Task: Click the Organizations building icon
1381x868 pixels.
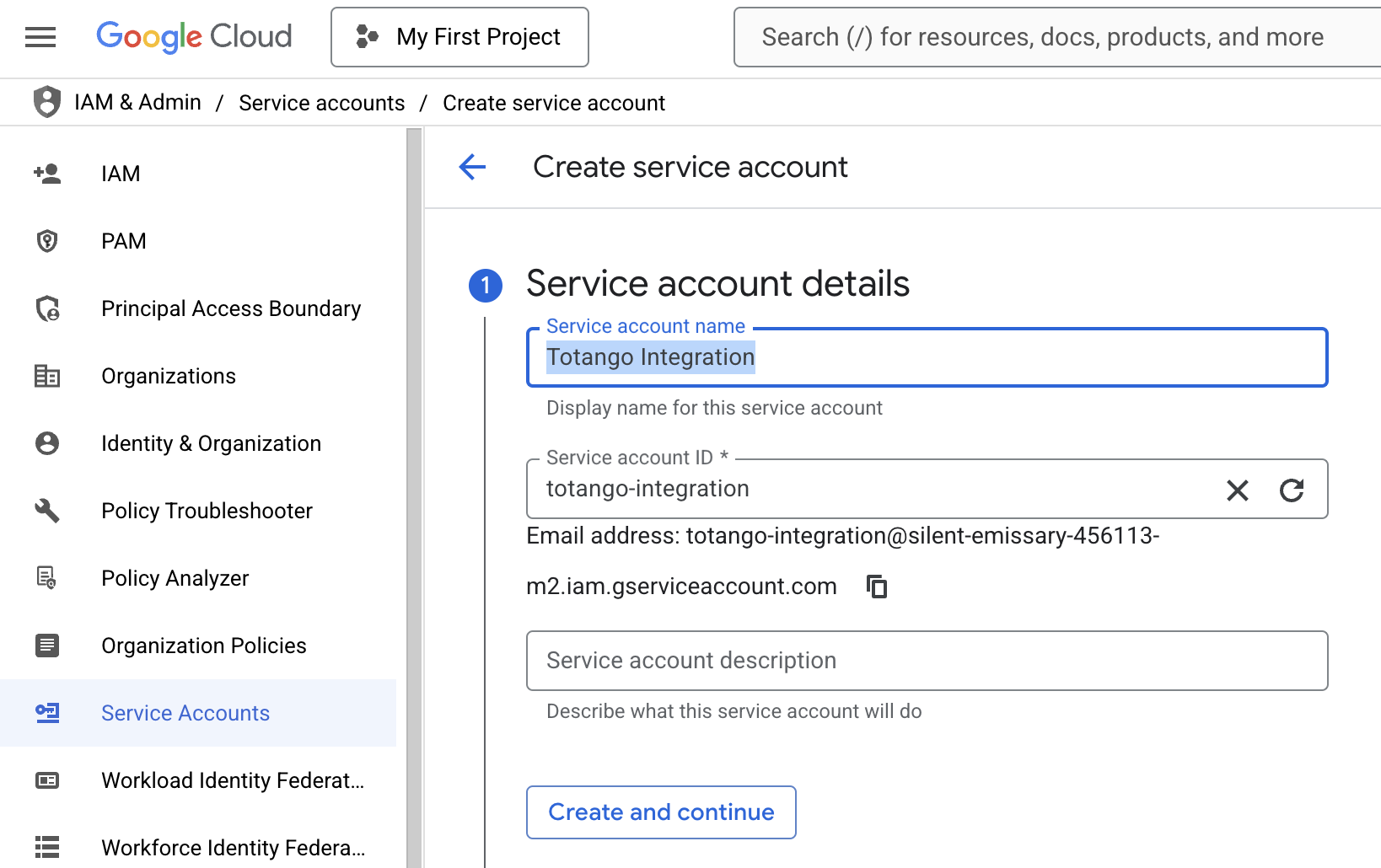Action: point(47,376)
